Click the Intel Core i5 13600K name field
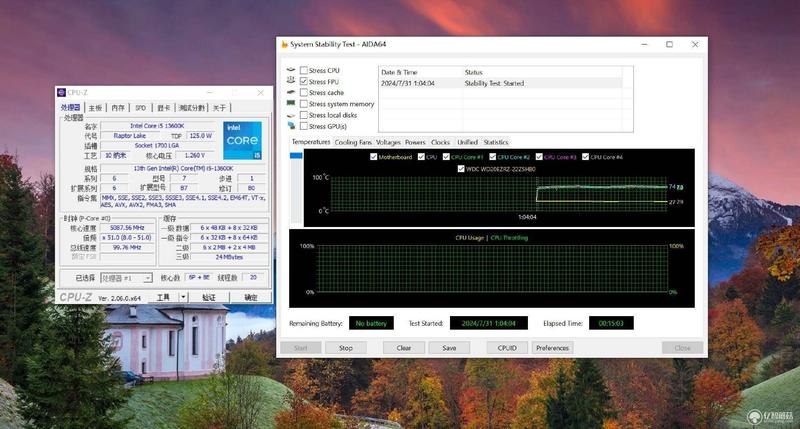Screen dimensions: 800x429 [157, 125]
